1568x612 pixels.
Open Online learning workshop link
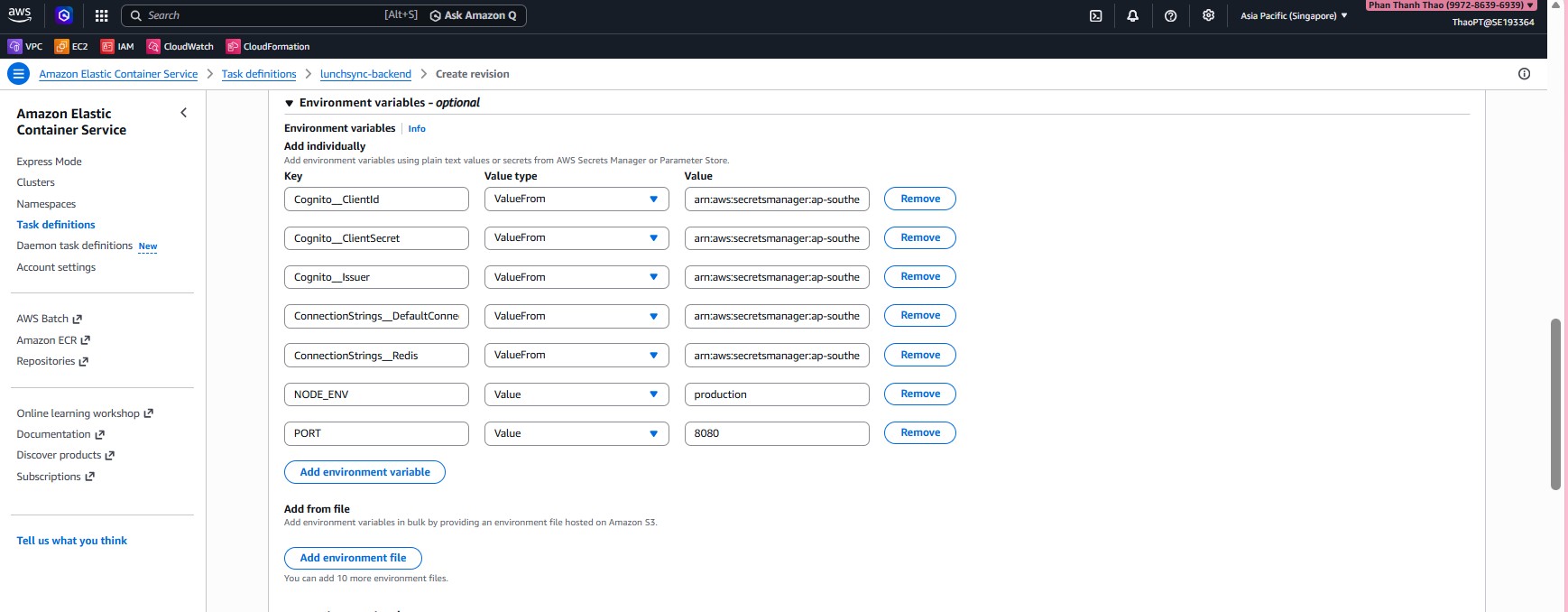[x=85, y=413]
